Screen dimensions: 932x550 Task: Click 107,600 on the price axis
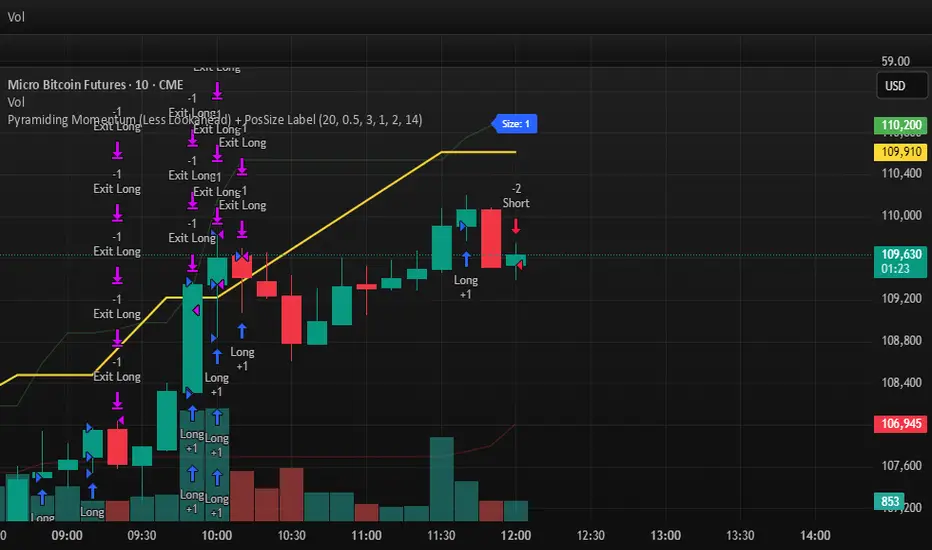tap(901, 466)
